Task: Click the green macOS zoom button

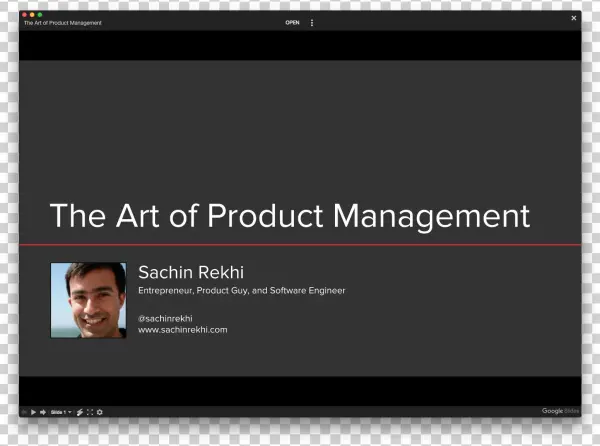Action: [40, 15]
